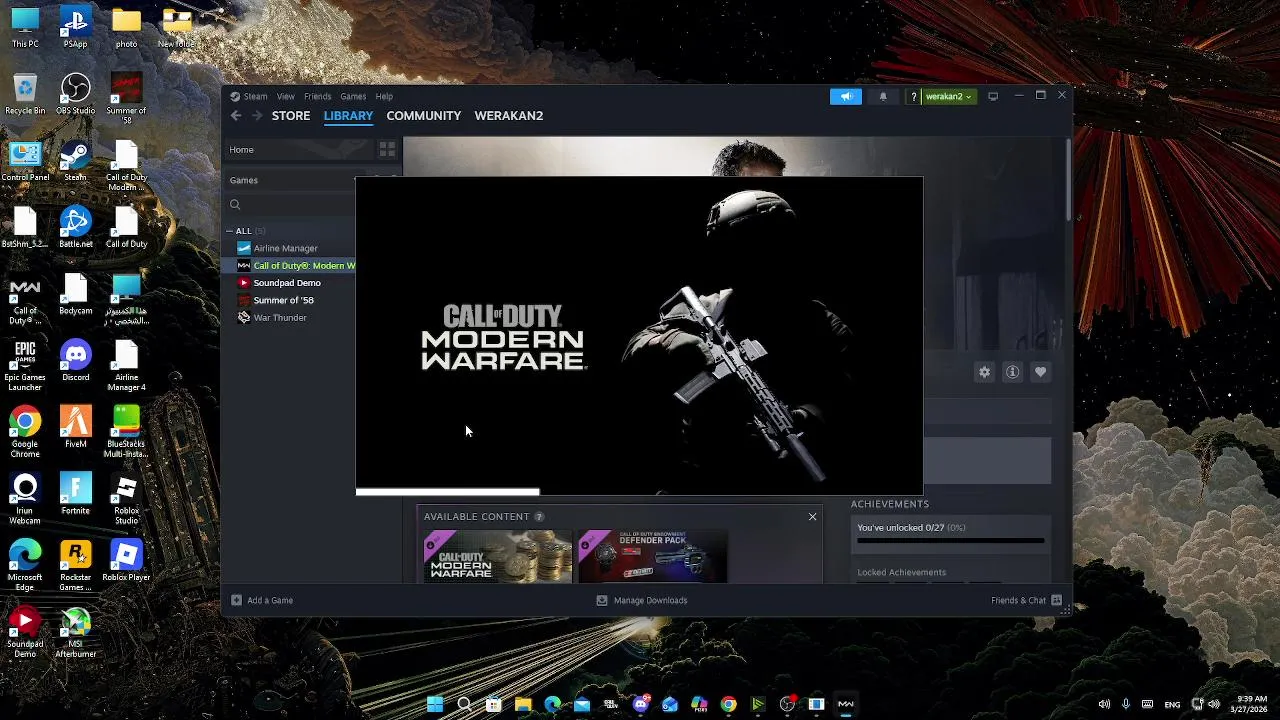Open Rockstar Games desktop shortcut
The width and height of the screenshot is (1280, 720).
(x=75, y=566)
